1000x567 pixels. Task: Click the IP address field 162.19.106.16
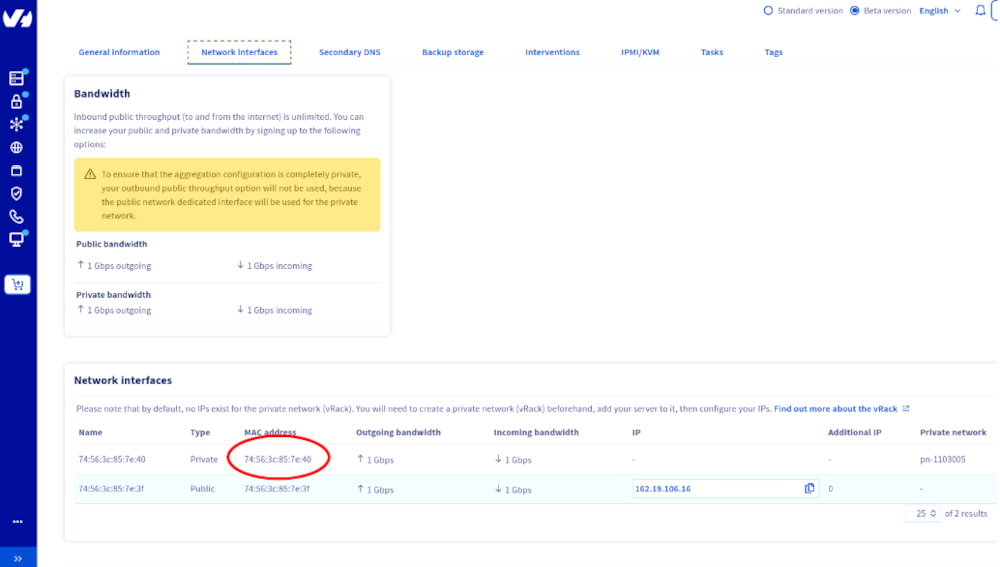click(x=715, y=489)
